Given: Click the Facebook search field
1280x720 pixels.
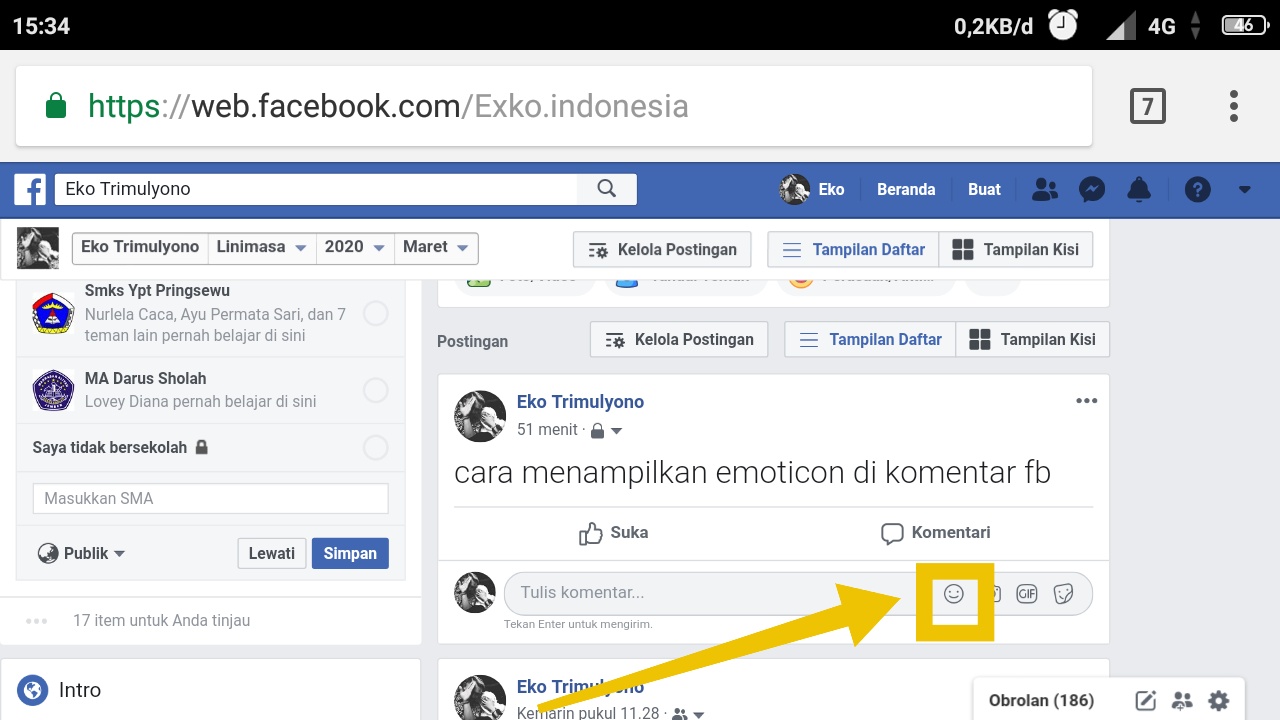Looking at the screenshot, I should [x=316, y=189].
